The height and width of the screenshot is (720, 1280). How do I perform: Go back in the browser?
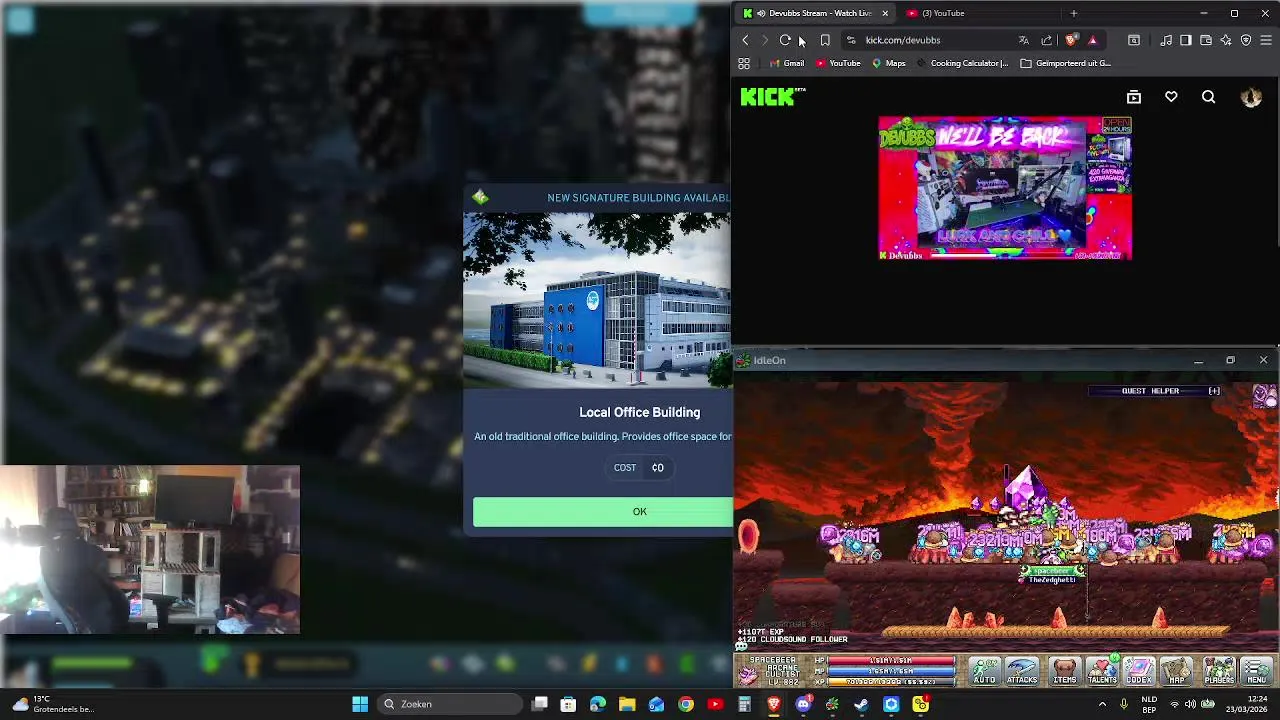point(745,40)
